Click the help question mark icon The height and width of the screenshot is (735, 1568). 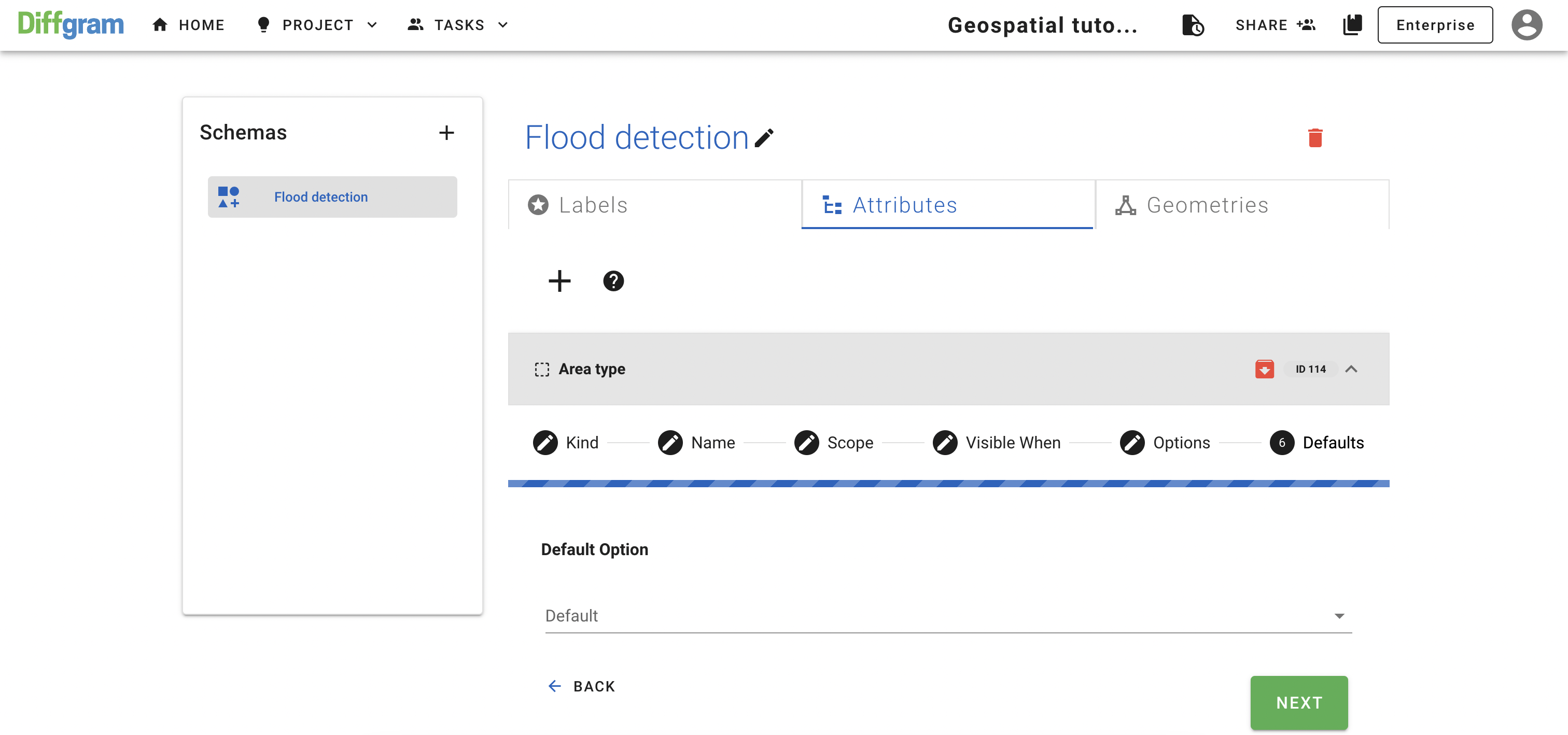pos(613,281)
